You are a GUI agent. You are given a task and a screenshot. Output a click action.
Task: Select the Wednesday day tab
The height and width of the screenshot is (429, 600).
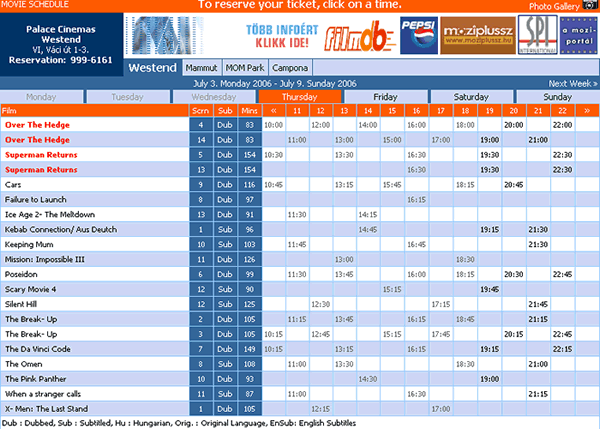214,97
